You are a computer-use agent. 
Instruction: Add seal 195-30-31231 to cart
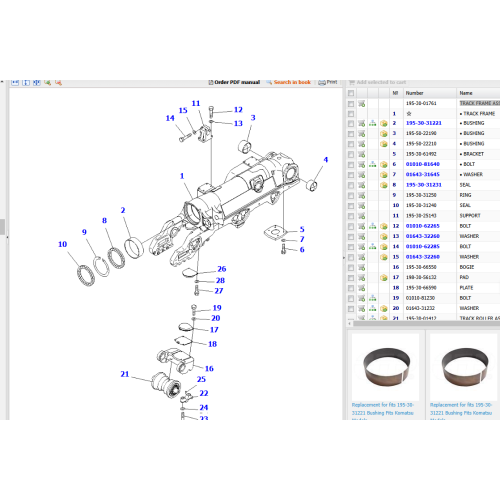362,185
